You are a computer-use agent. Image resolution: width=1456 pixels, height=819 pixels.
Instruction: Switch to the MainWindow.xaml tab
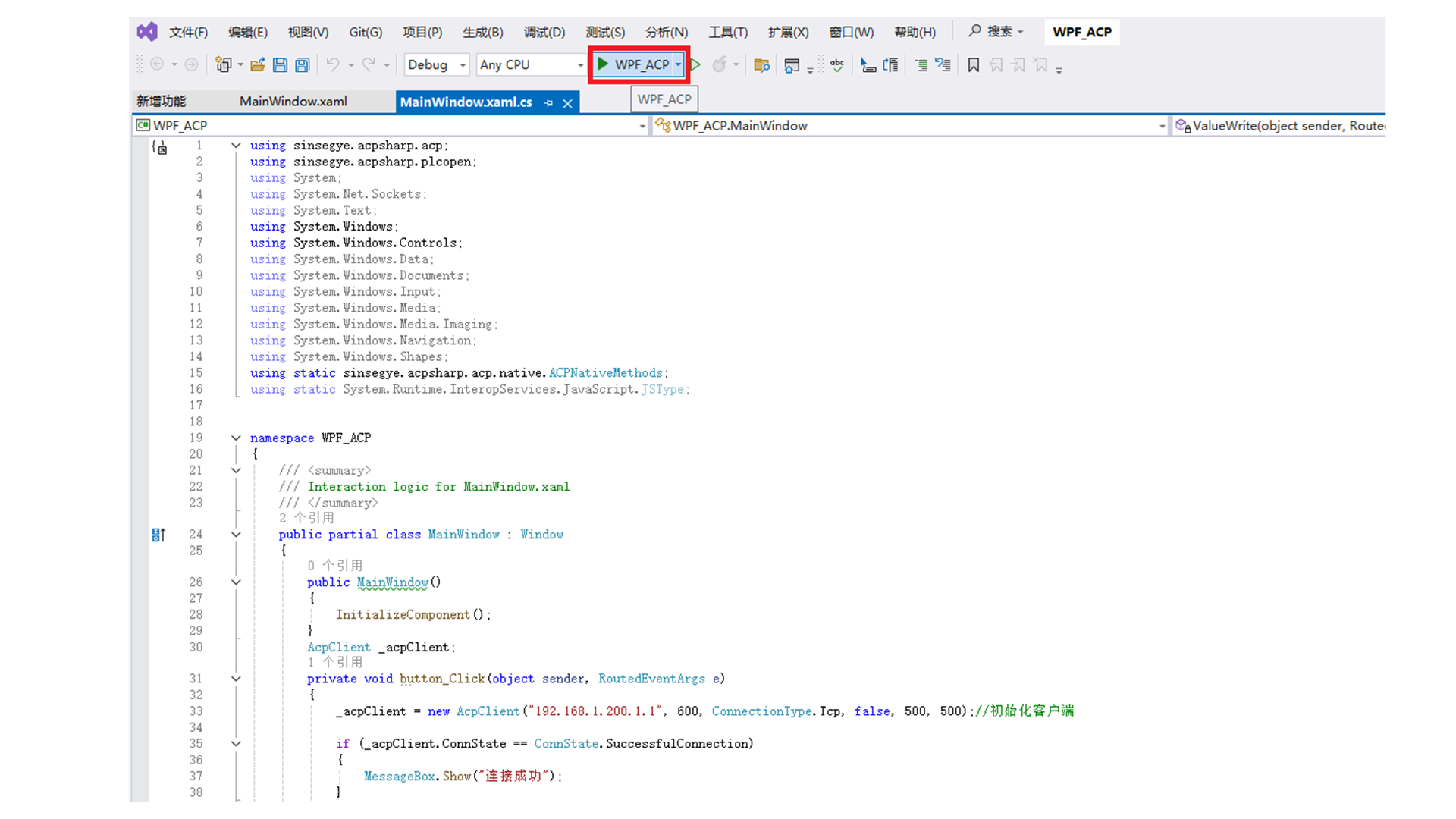pos(293,102)
